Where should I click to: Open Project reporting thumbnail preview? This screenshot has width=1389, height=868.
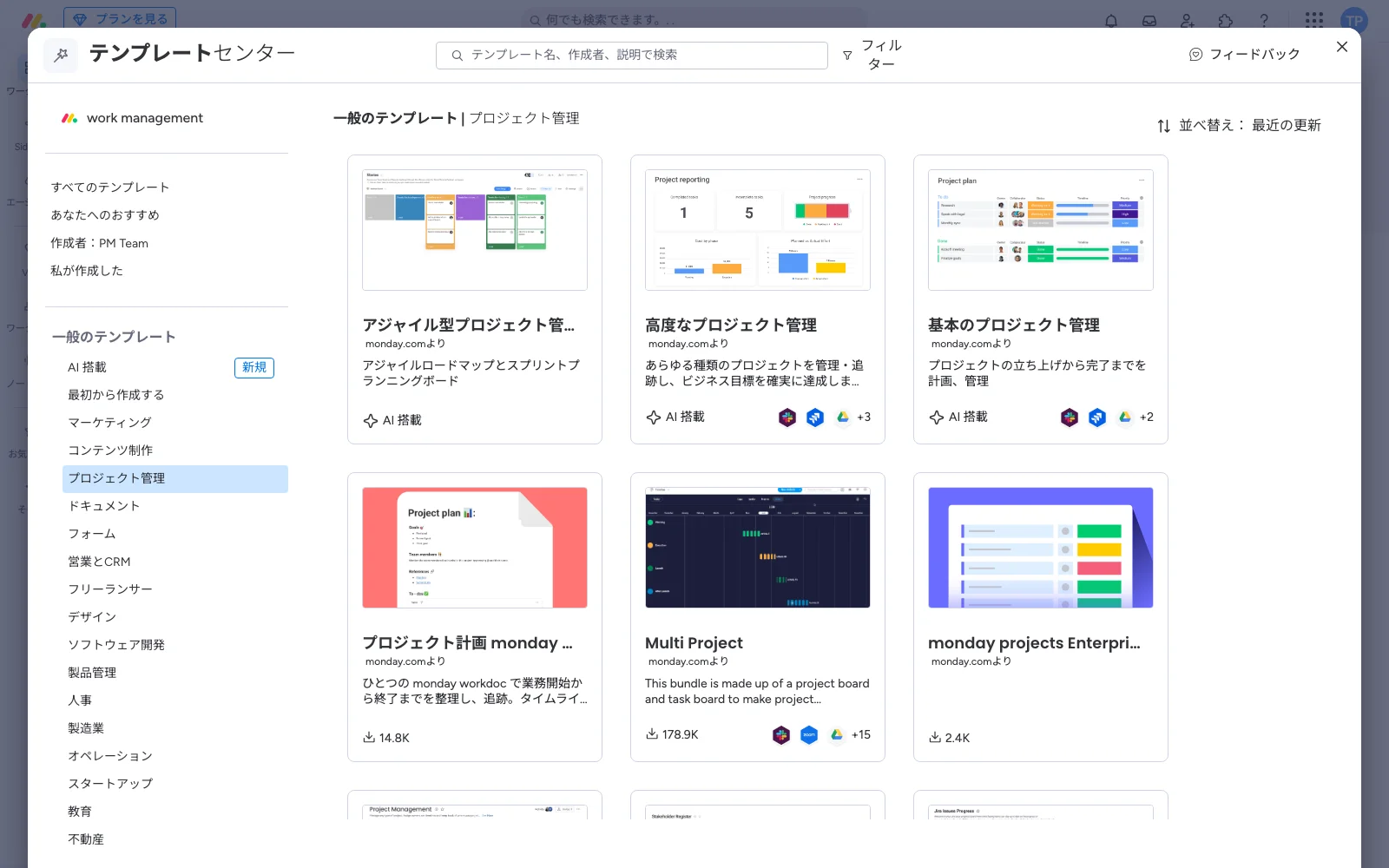point(758,230)
